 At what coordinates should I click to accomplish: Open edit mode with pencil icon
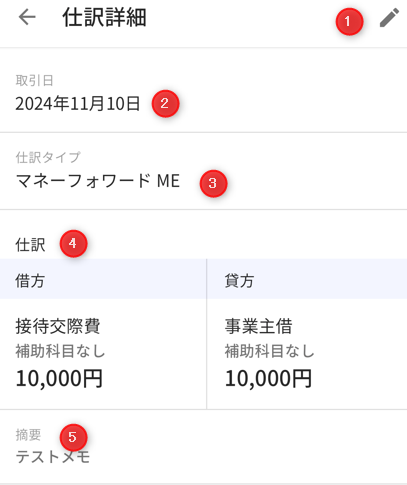click(389, 17)
